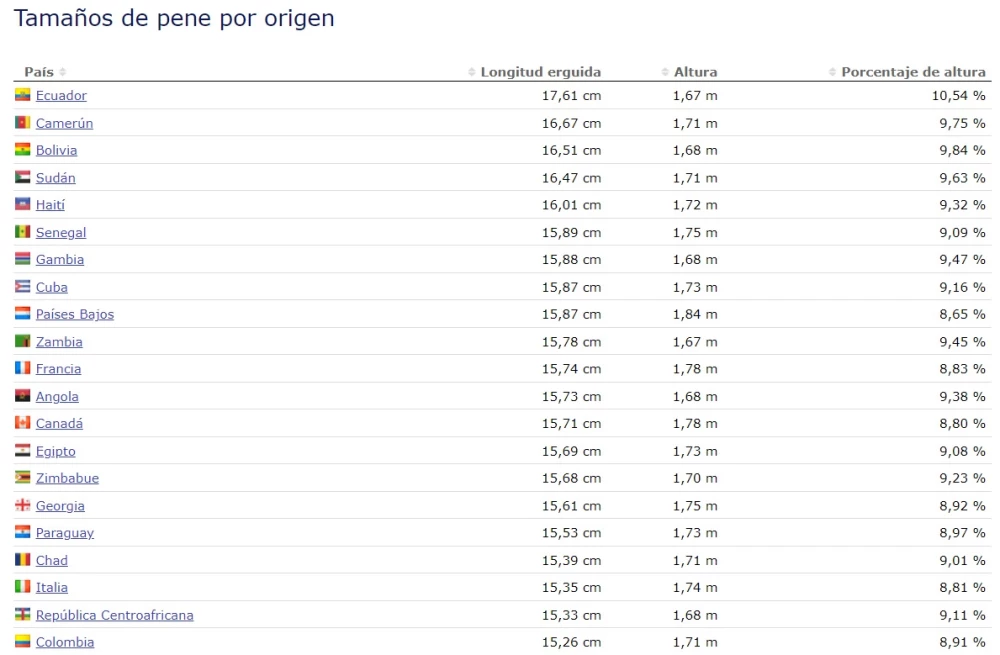Click the Sudán flag icon
This screenshot has height=655, width=1000.
(x=22, y=177)
